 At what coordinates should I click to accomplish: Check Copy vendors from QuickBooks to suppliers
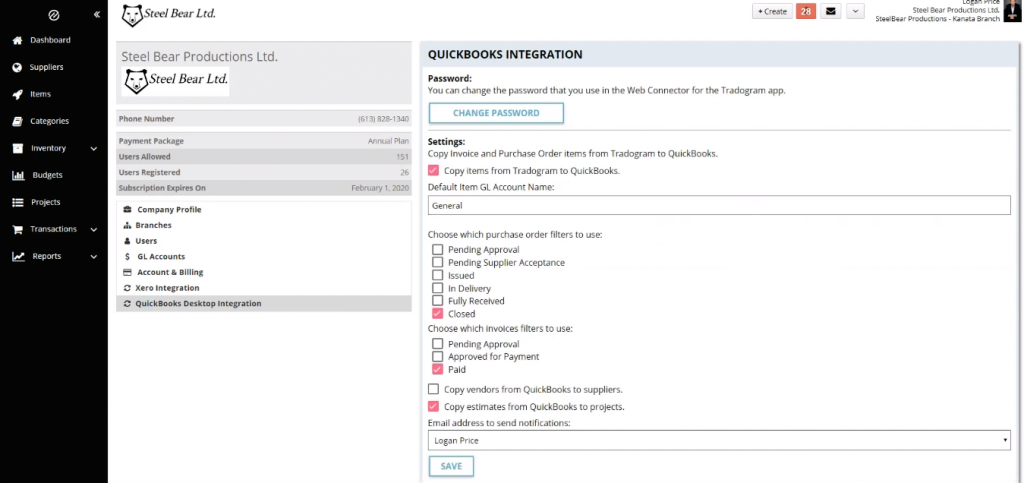433,390
